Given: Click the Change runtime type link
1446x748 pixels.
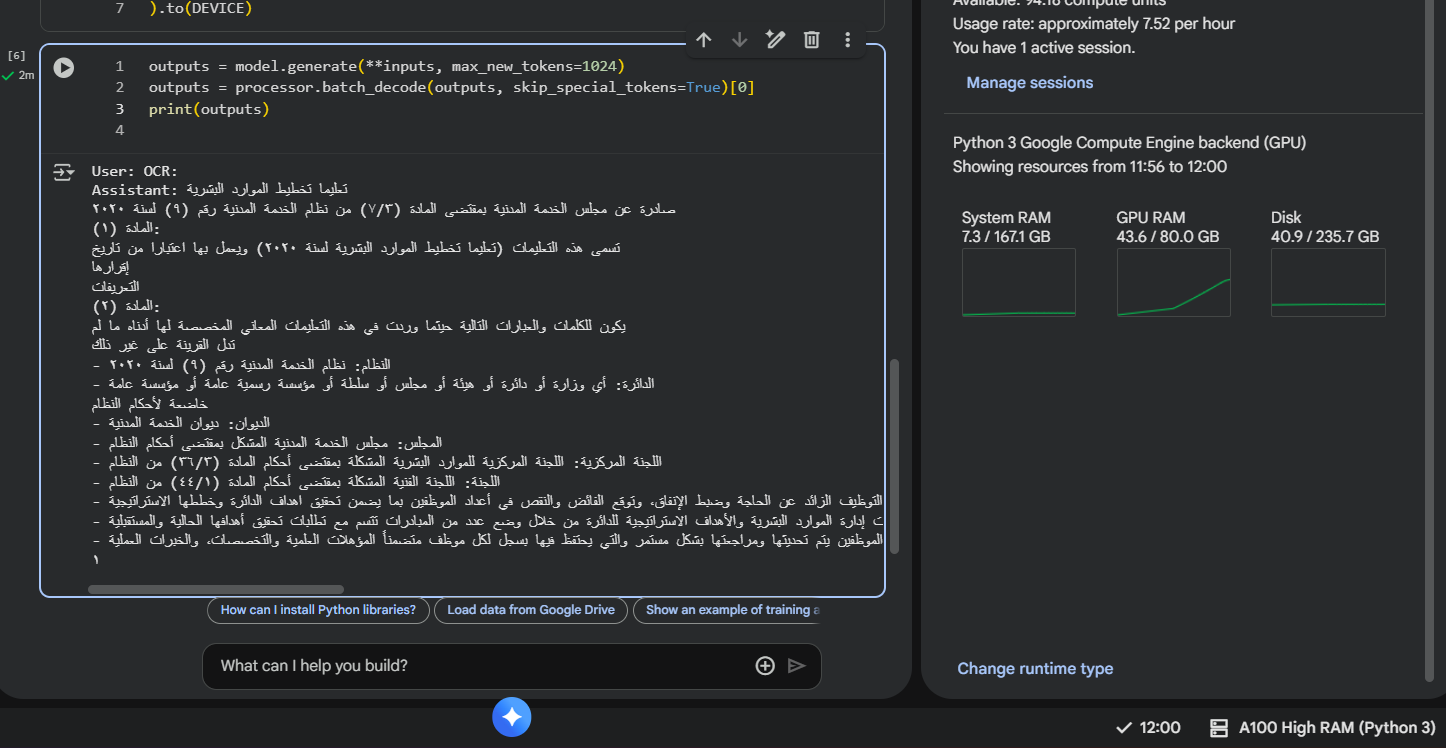Looking at the screenshot, I should click(1035, 669).
